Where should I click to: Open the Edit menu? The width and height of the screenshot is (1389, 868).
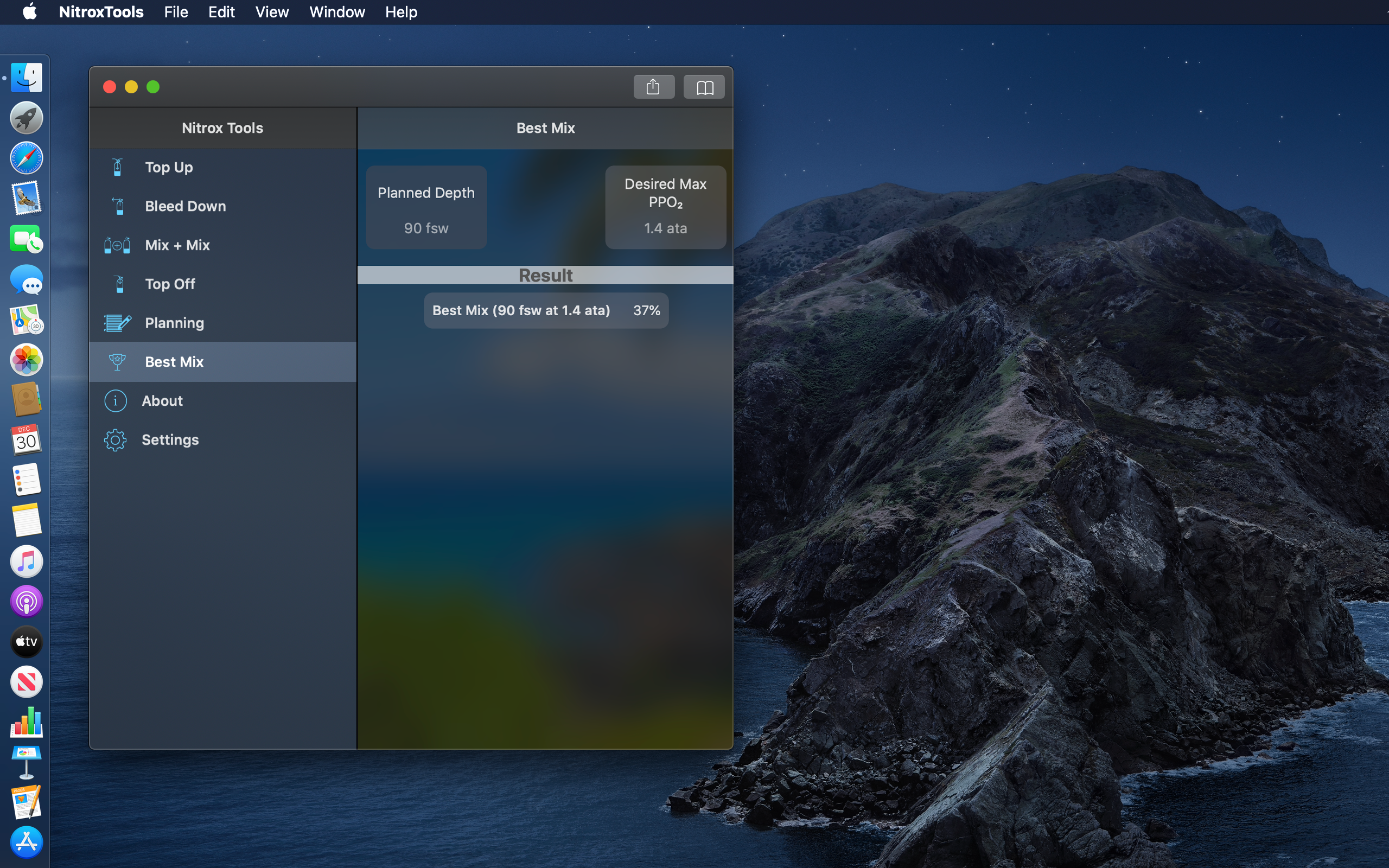[221, 11]
